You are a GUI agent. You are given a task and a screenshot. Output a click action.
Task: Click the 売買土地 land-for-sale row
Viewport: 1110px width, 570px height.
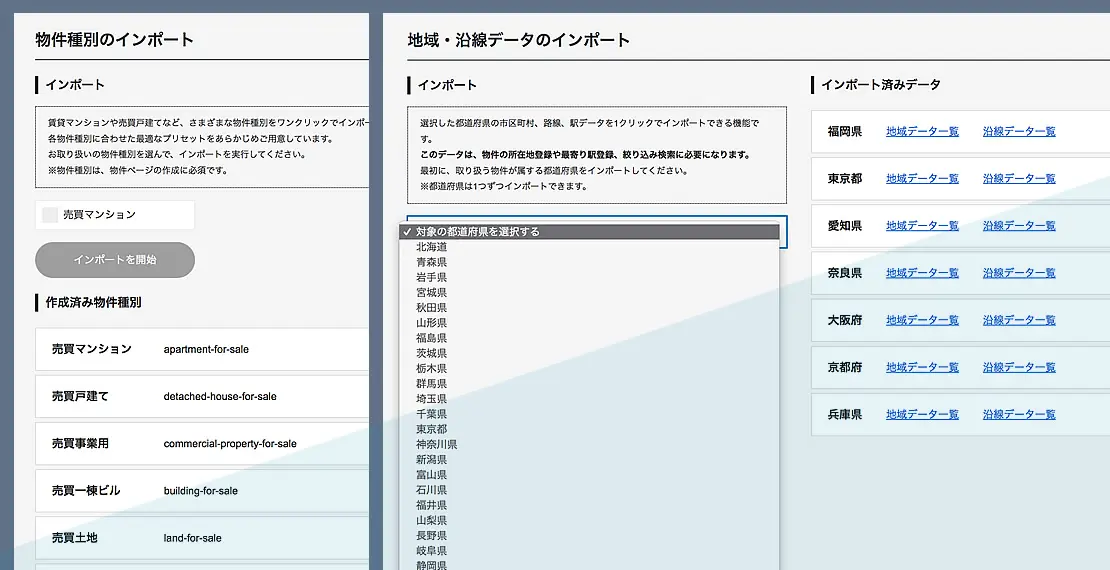click(202, 538)
